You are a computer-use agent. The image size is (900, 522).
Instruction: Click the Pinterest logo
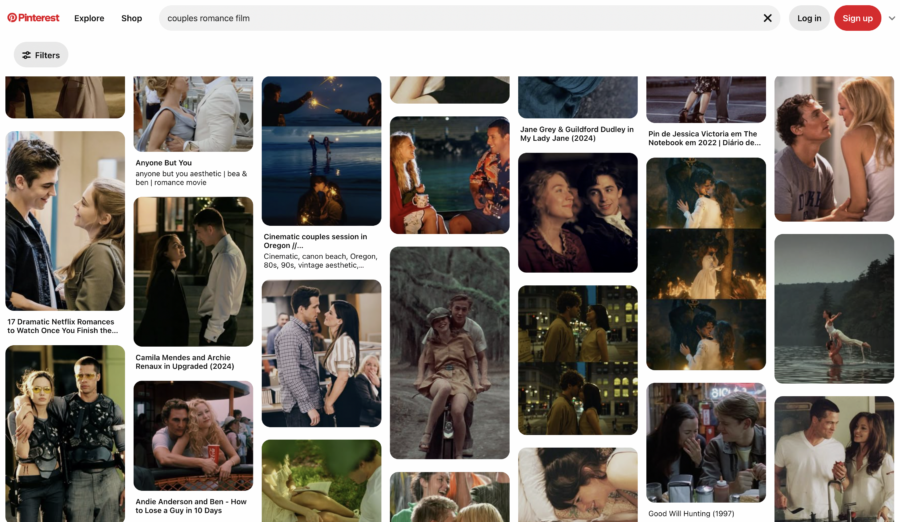tap(33, 18)
